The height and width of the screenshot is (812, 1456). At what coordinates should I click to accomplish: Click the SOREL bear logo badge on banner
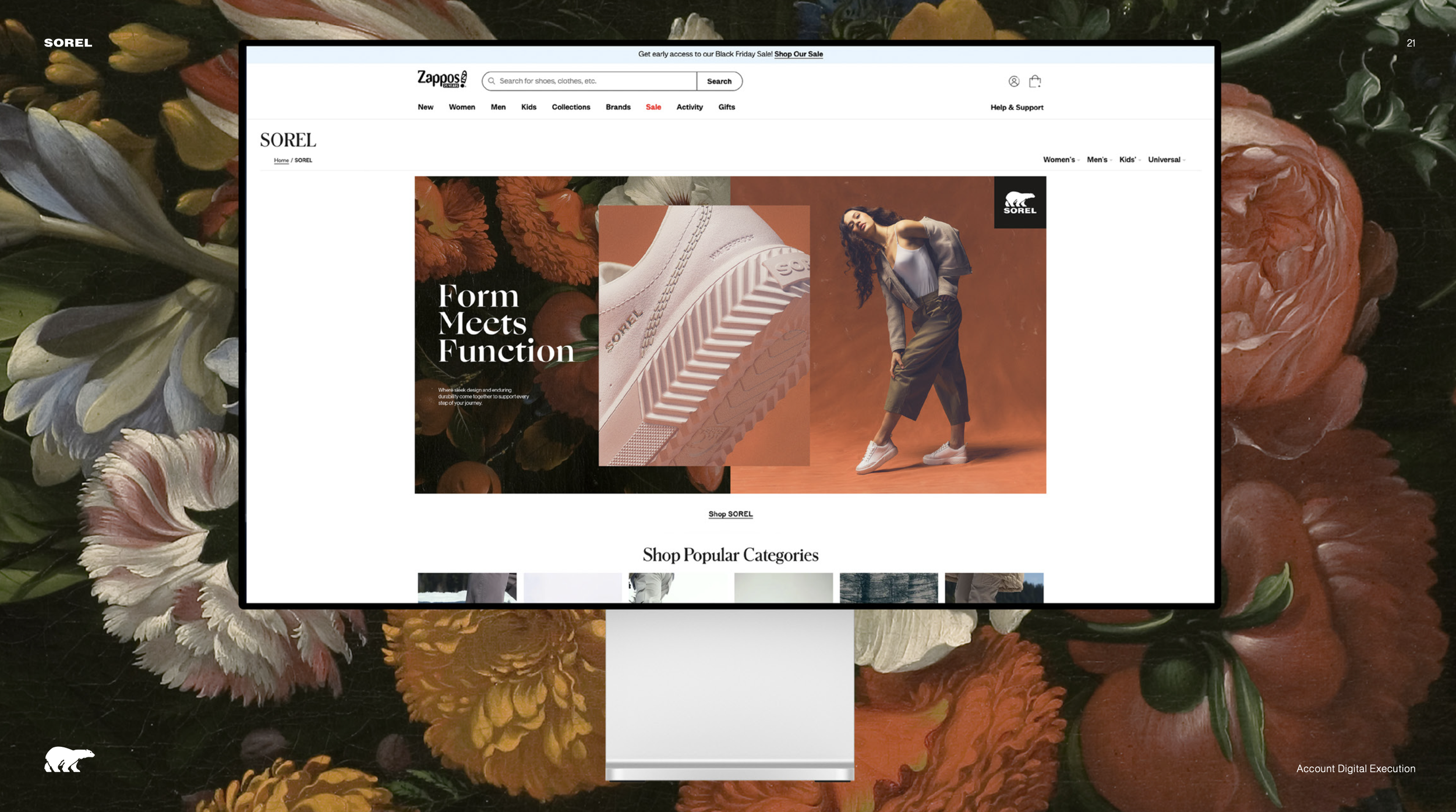[1020, 203]
